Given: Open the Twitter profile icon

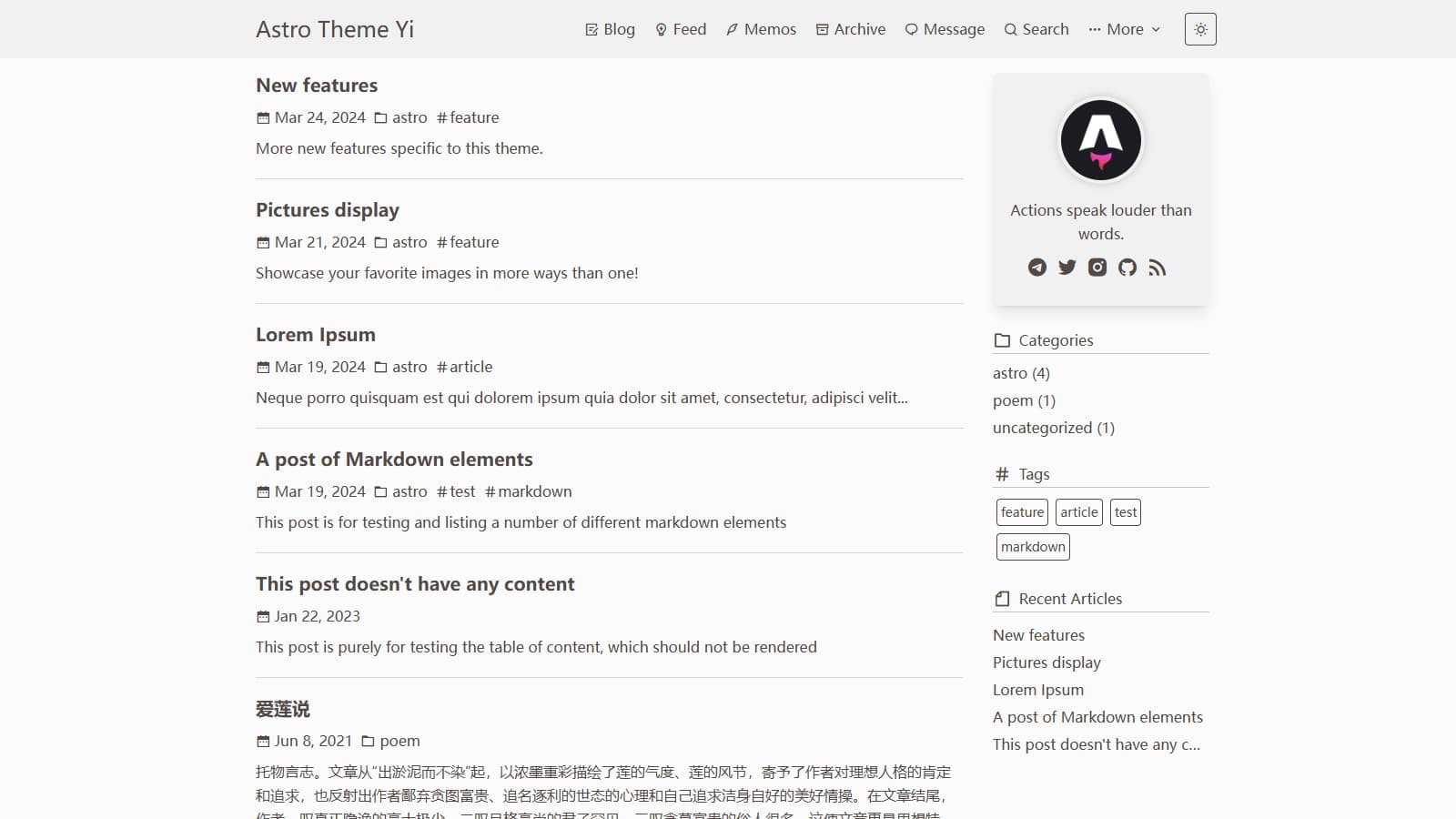Looking at the screenshot, I should [x=1067, y=268].
